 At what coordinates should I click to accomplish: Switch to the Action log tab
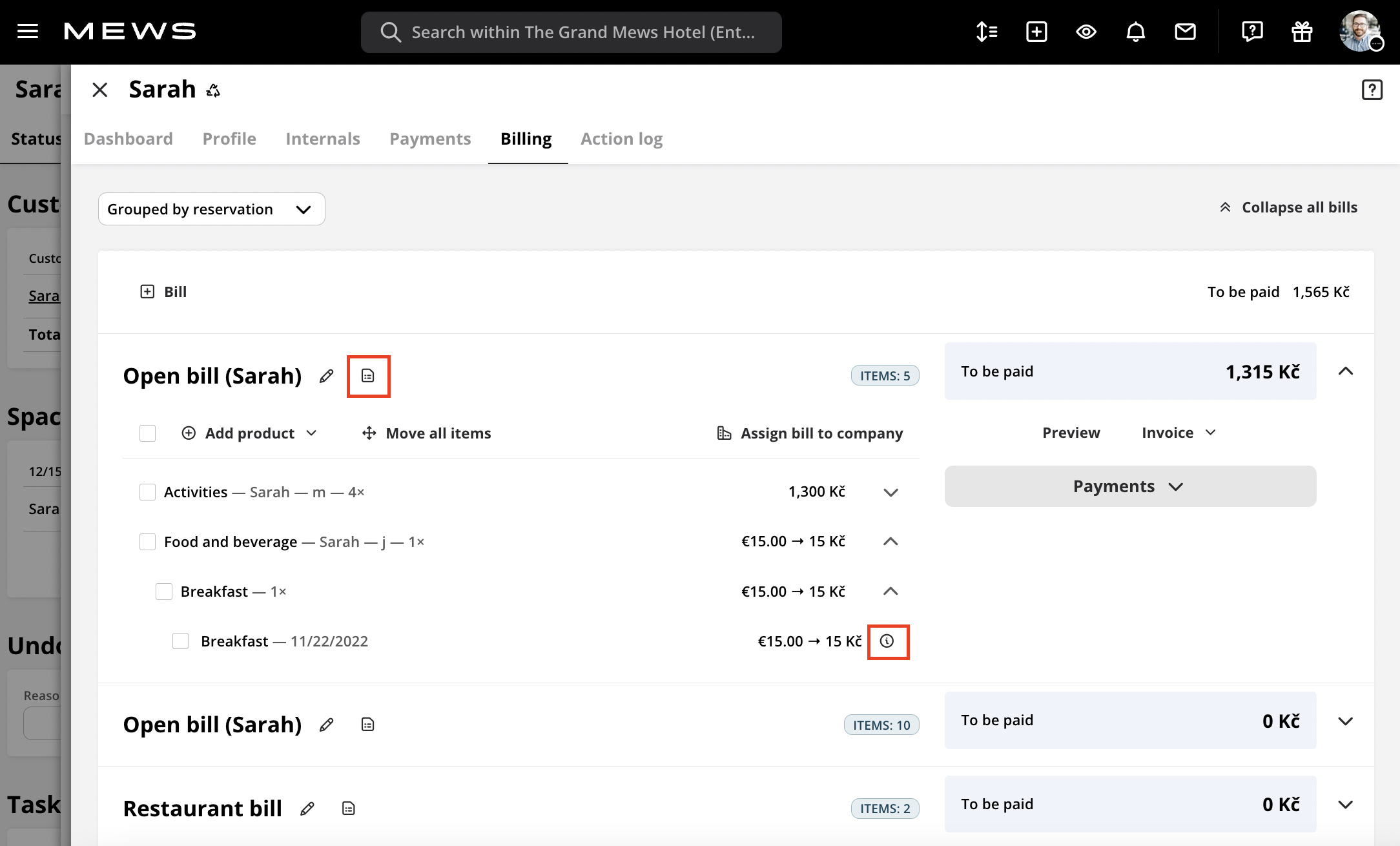(622, 139)
